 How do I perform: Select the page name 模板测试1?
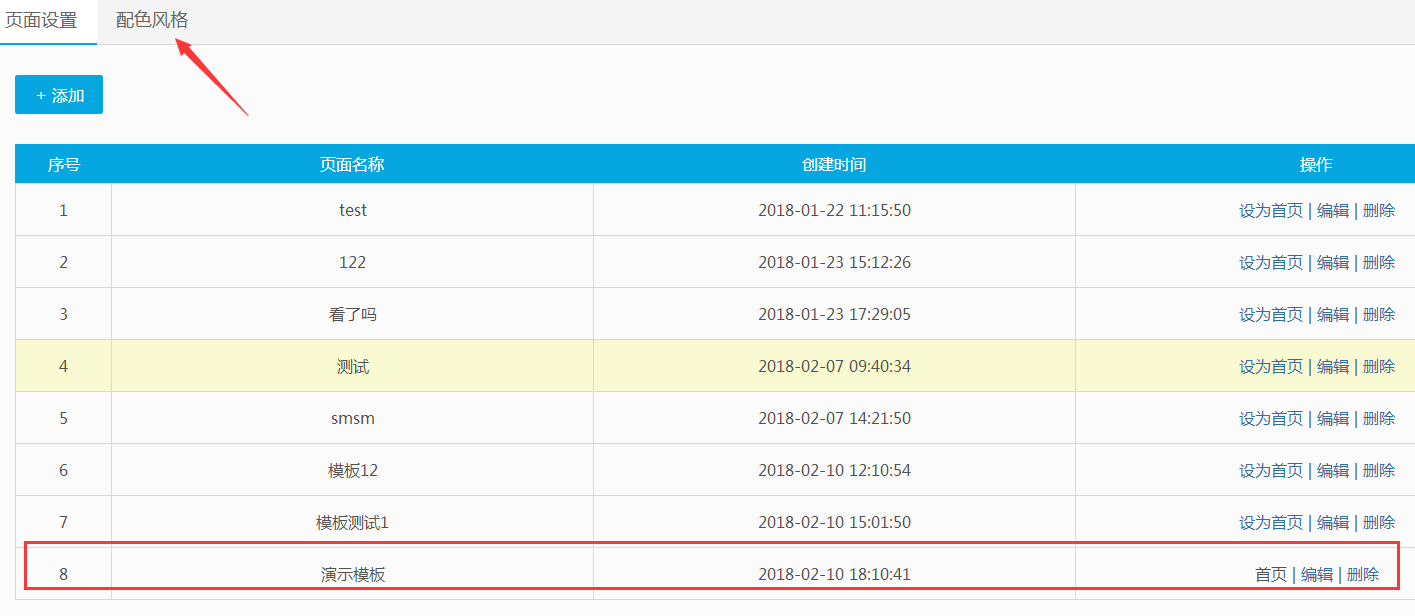point(352,522)
